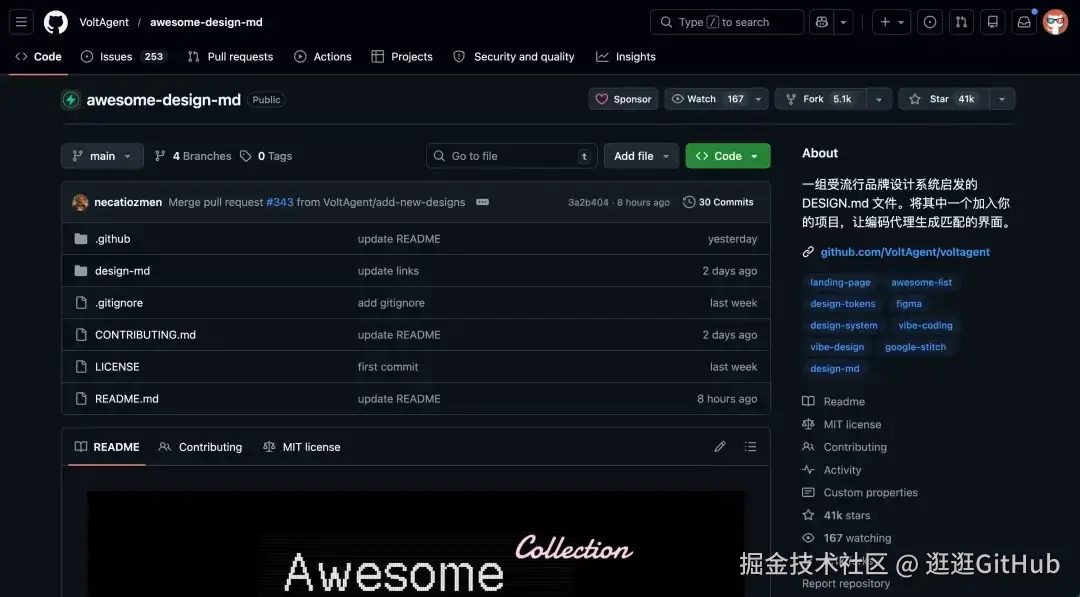Open the Pull requests tab
This screenshot has height=597, width=1080.
[x=231, y=56]
